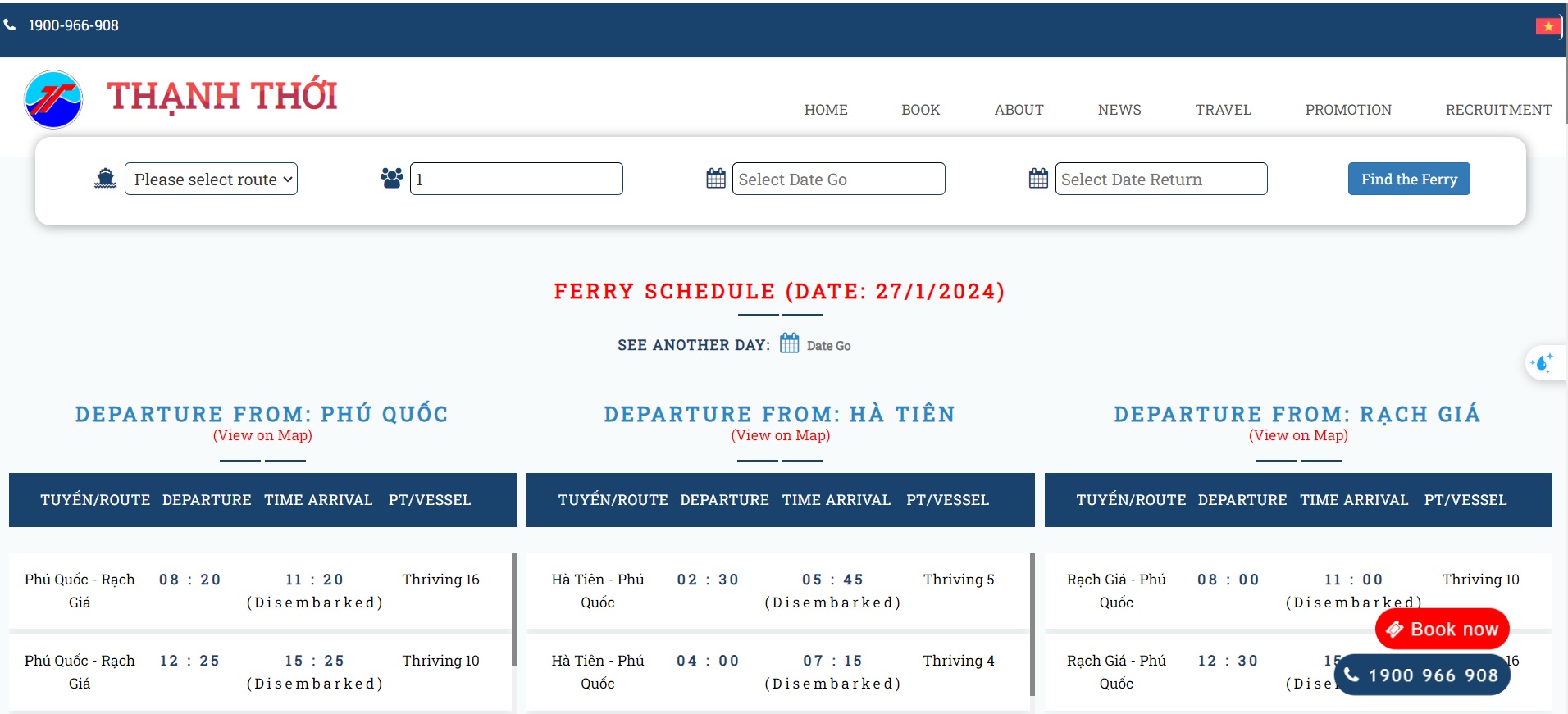Click the Thạnh Thới round logo
1568x714 pixels.
pyautogui.click(x=53, y=99)
